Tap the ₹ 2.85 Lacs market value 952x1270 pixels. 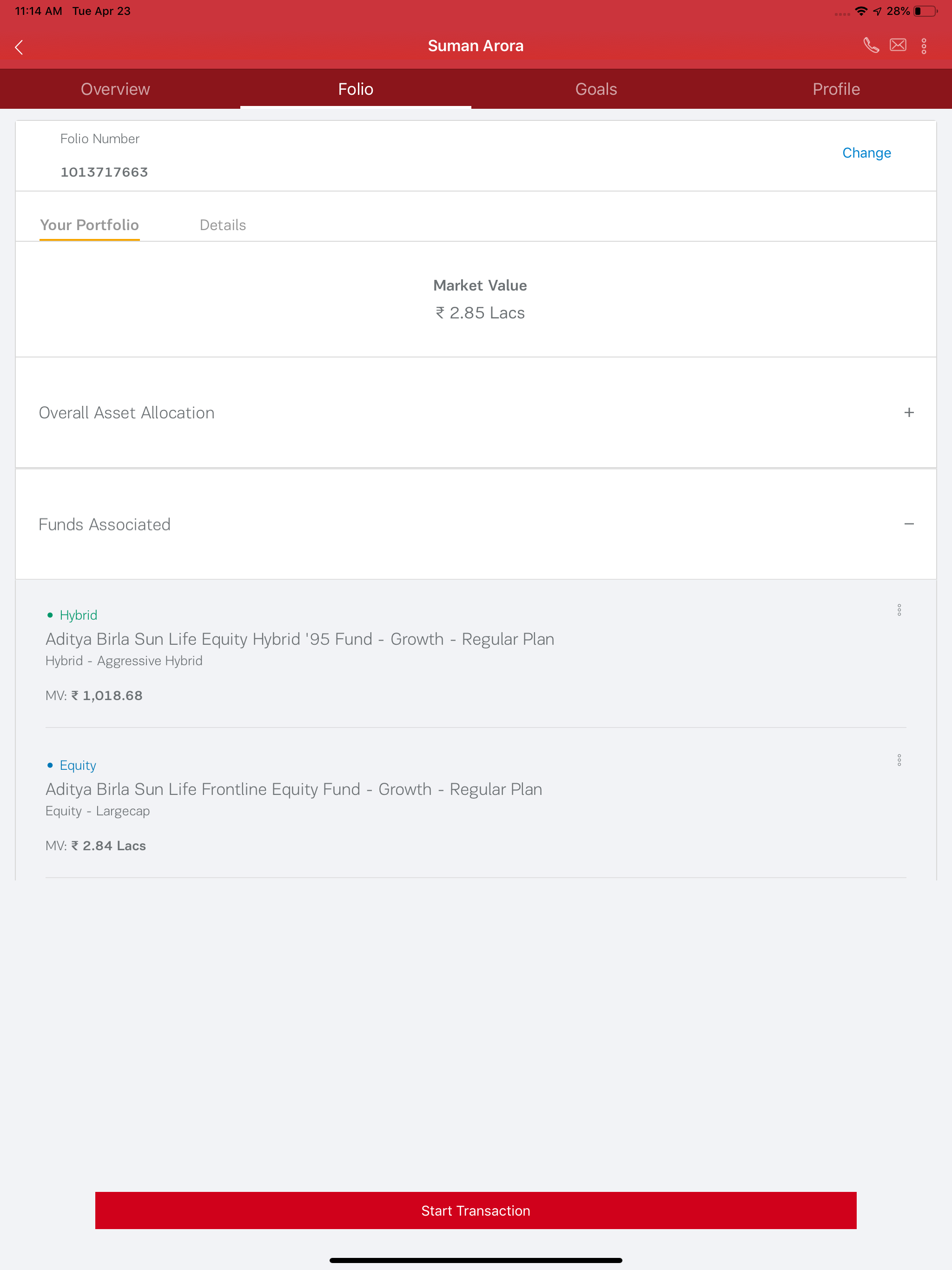pos(480,313)
